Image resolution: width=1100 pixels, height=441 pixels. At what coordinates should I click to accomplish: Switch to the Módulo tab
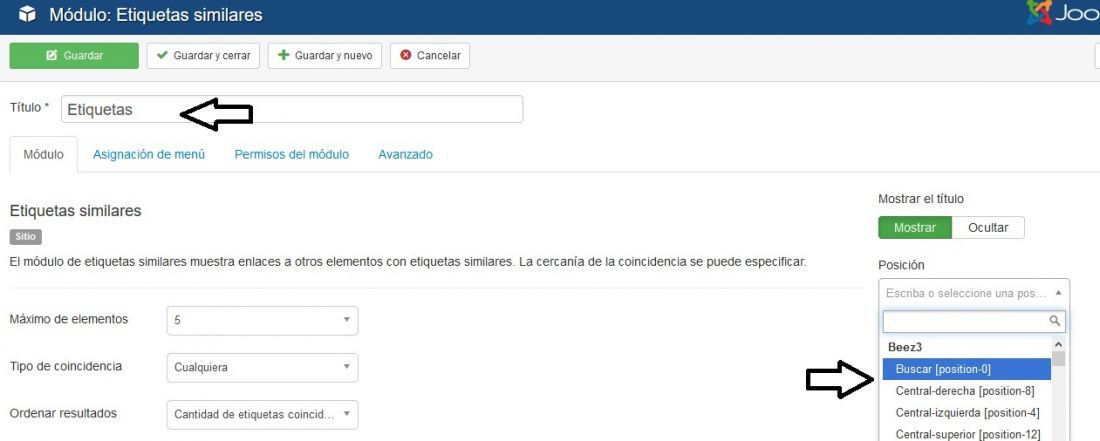pyautogui.click(x=43, y=154)
